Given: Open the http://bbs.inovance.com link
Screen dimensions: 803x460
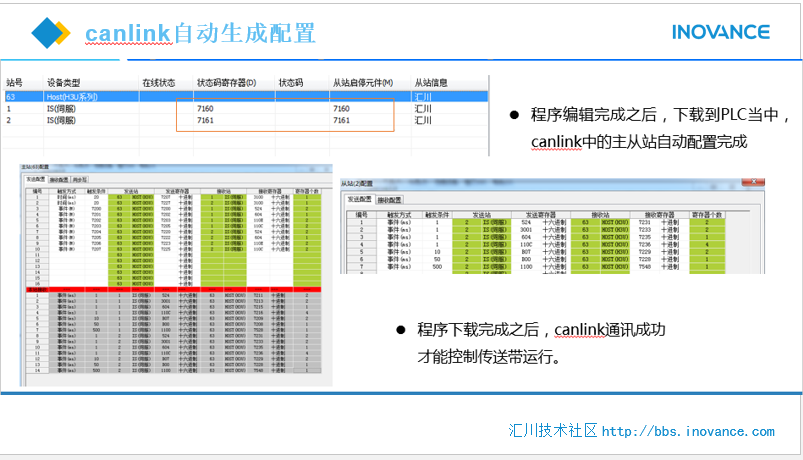Looking at the screenshot, I should pos(688,431).
